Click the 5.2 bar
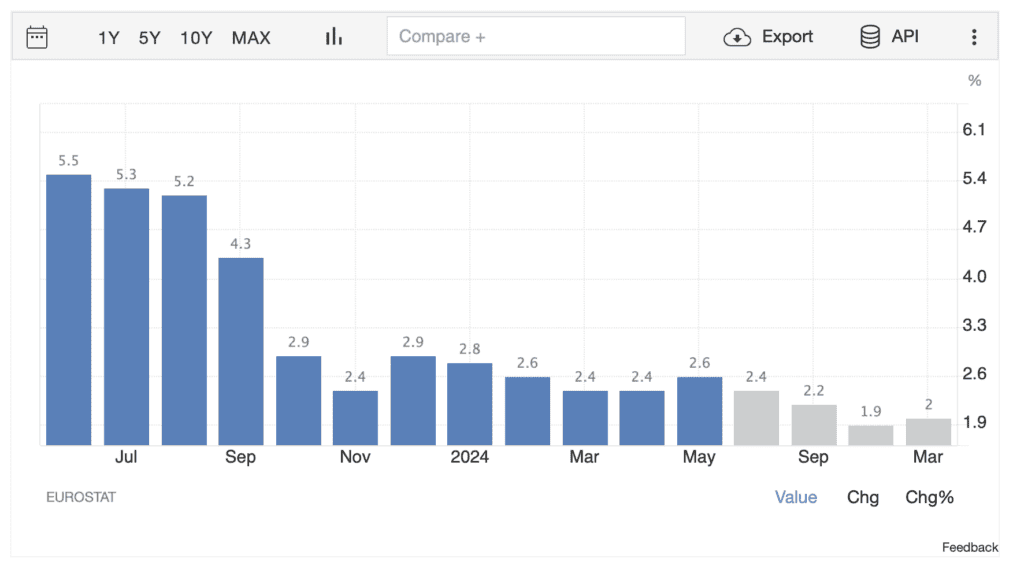Viewport: 1024px width, 569px height. point(184,320)
